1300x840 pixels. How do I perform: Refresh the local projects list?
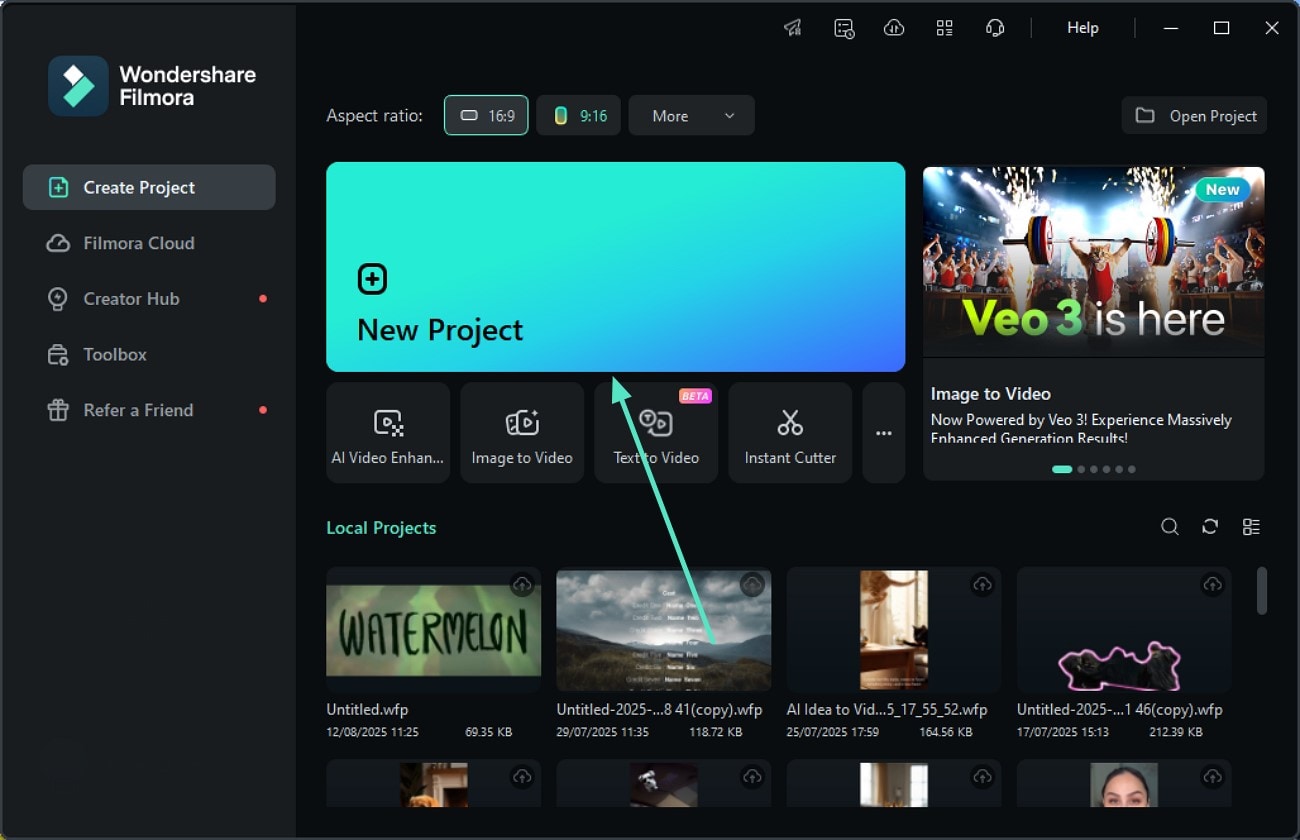pos(1210,527)
